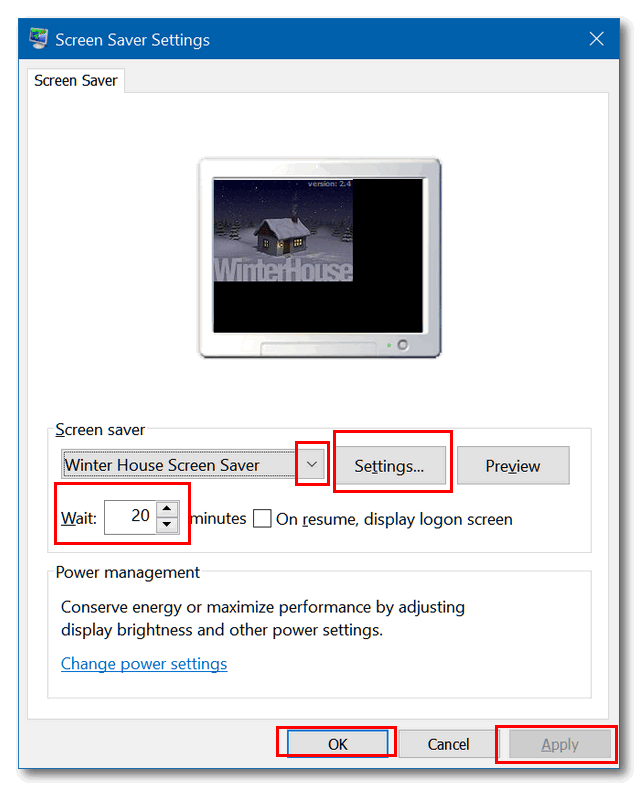Preview the Winter House screen saver
Viewport: 639px width, 788px height.
[513, 466]
